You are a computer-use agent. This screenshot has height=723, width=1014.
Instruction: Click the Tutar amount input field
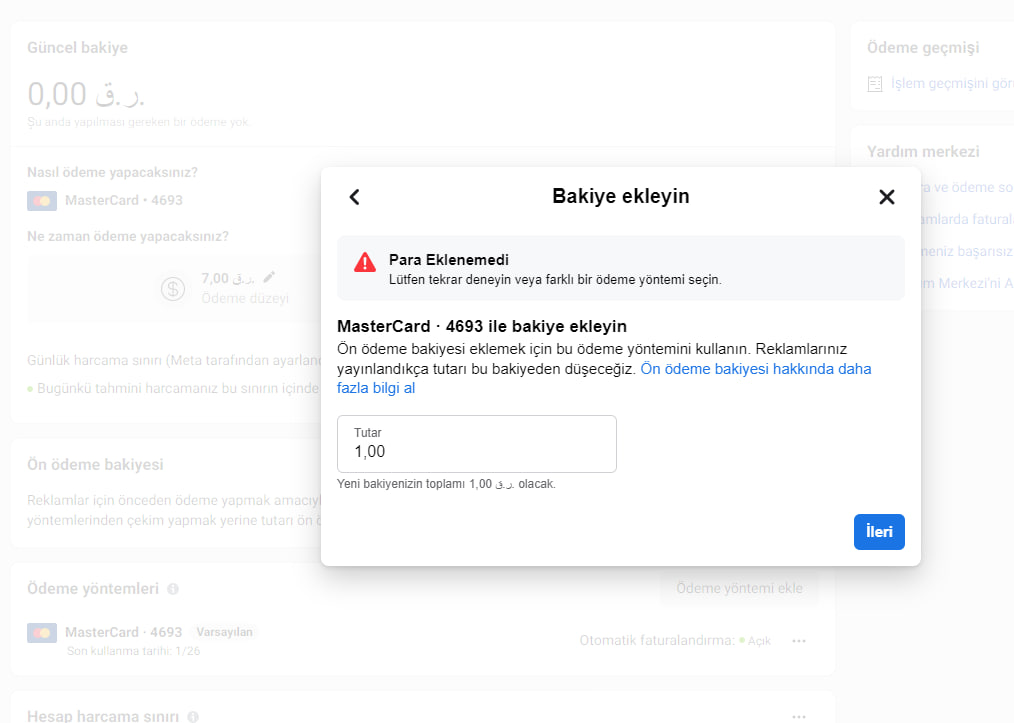477,444
